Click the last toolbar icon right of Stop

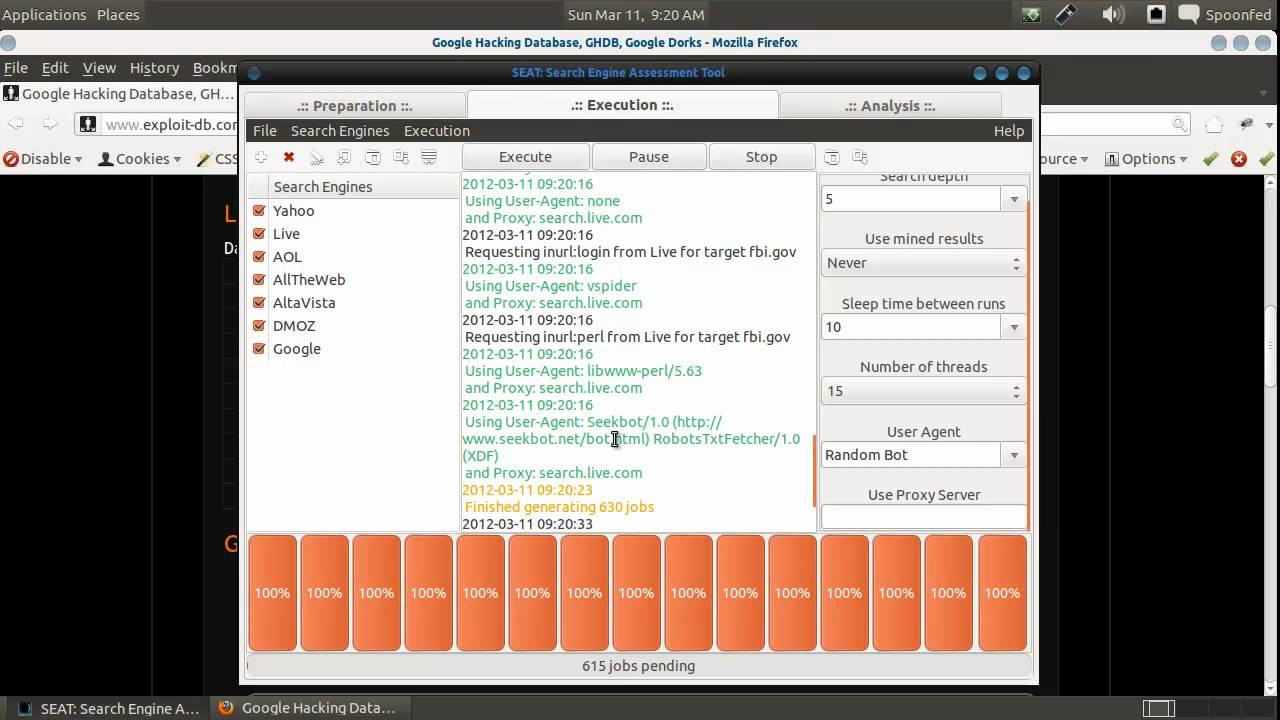860,158
